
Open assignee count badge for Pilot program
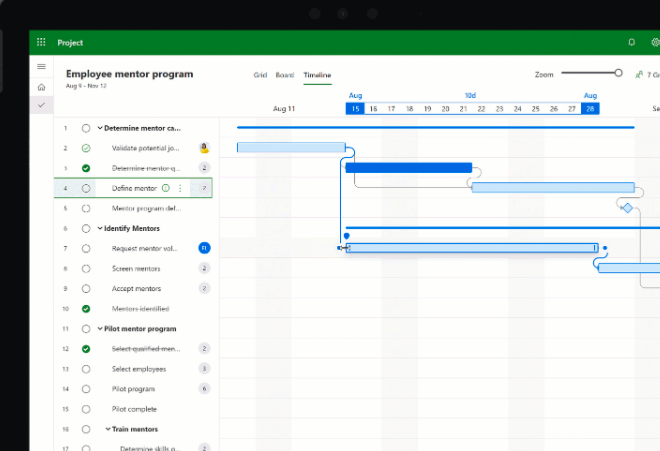click(x=204, y=389)
